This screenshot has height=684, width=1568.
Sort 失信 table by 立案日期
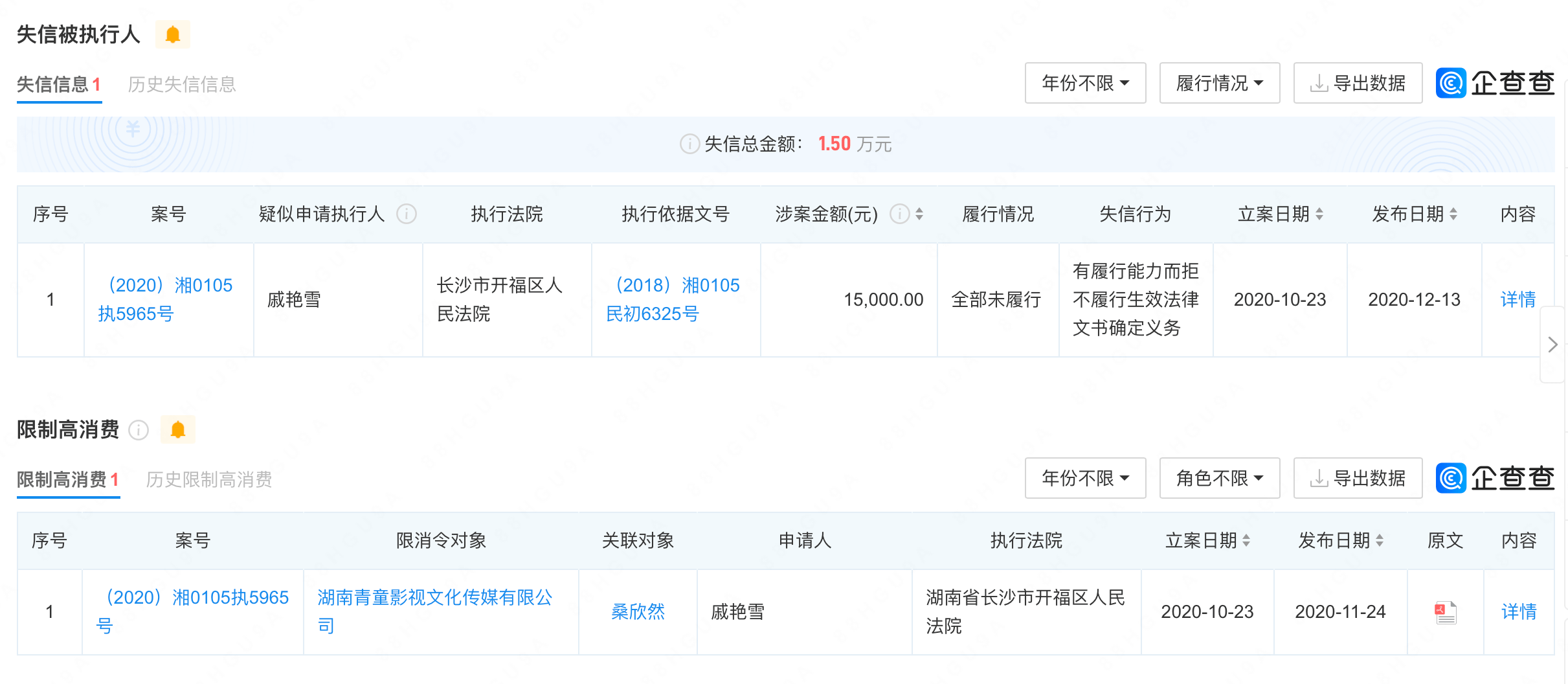(1319, 214)
